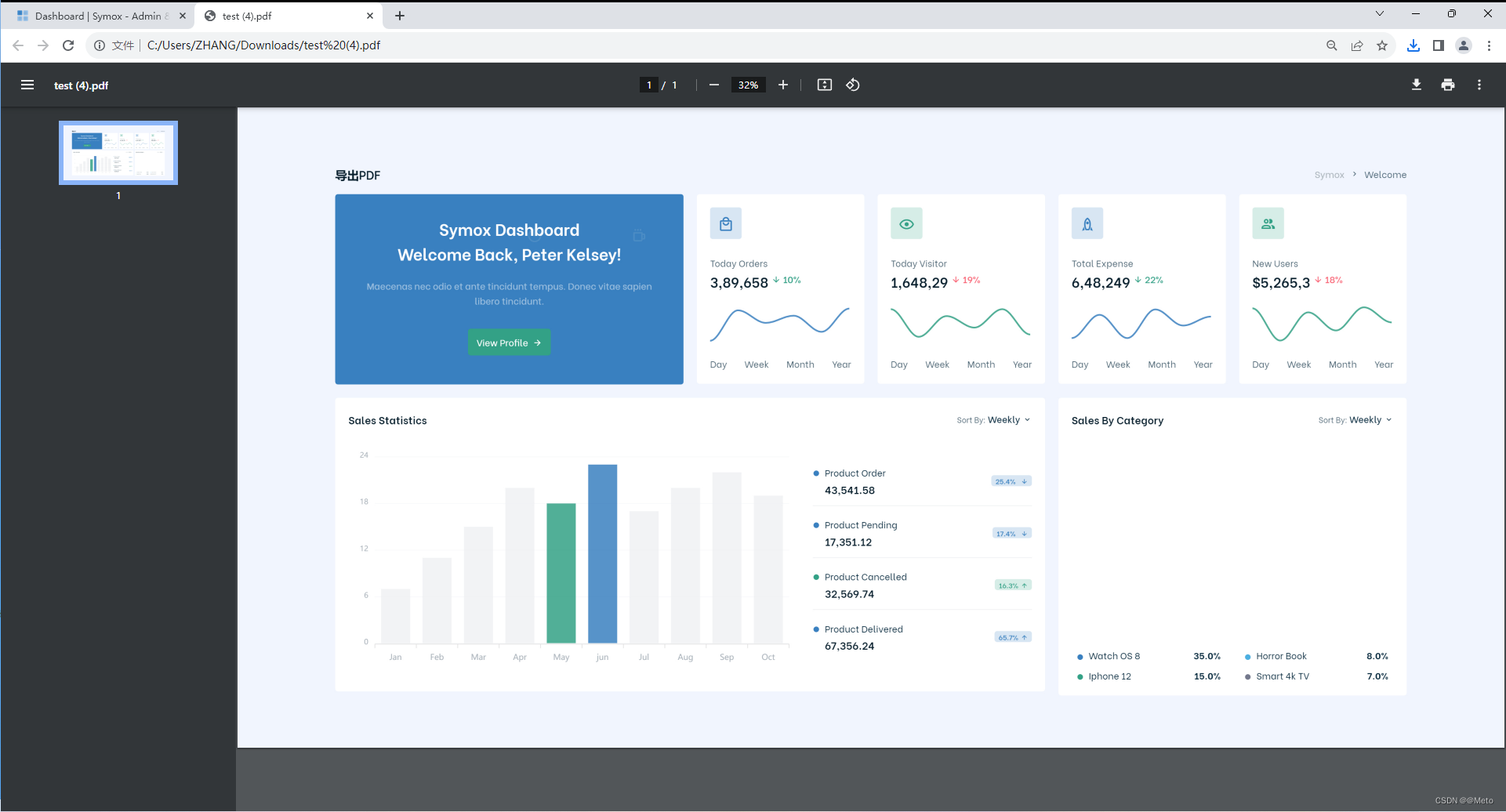Open PDF viewer more actions menu
This screenshot has width=1506, height=812.
tap(1479, 85)
